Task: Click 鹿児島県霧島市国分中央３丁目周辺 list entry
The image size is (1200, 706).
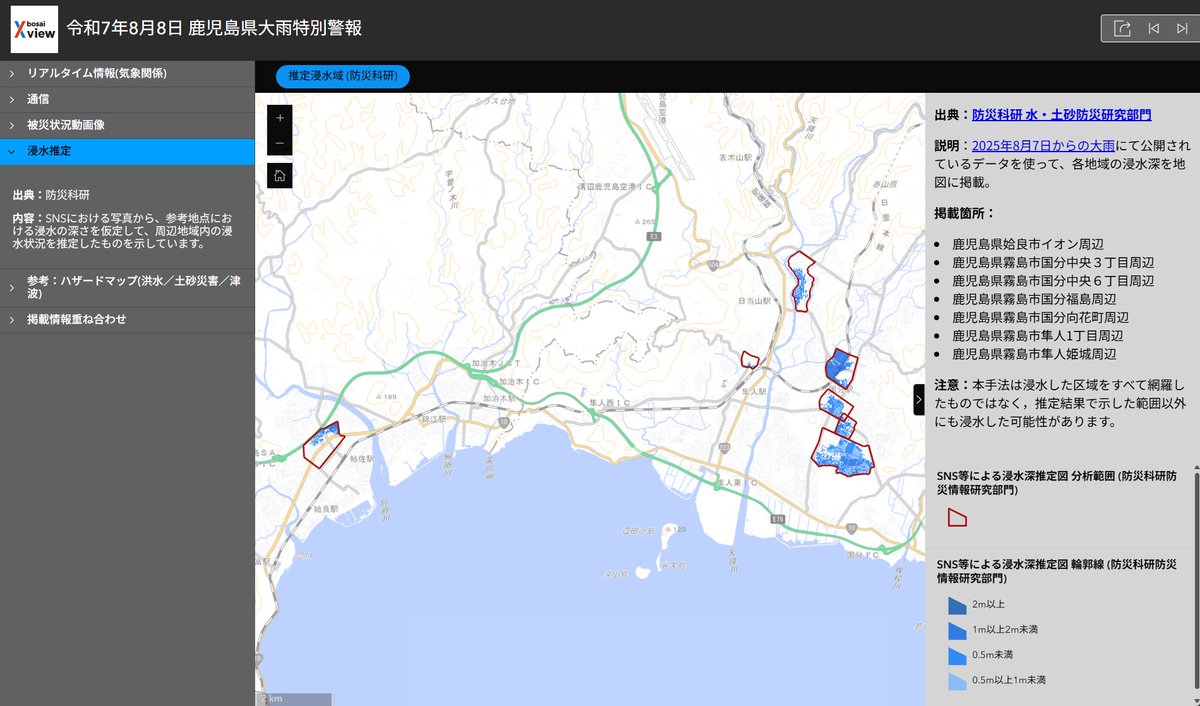Action: (1053, 262)
